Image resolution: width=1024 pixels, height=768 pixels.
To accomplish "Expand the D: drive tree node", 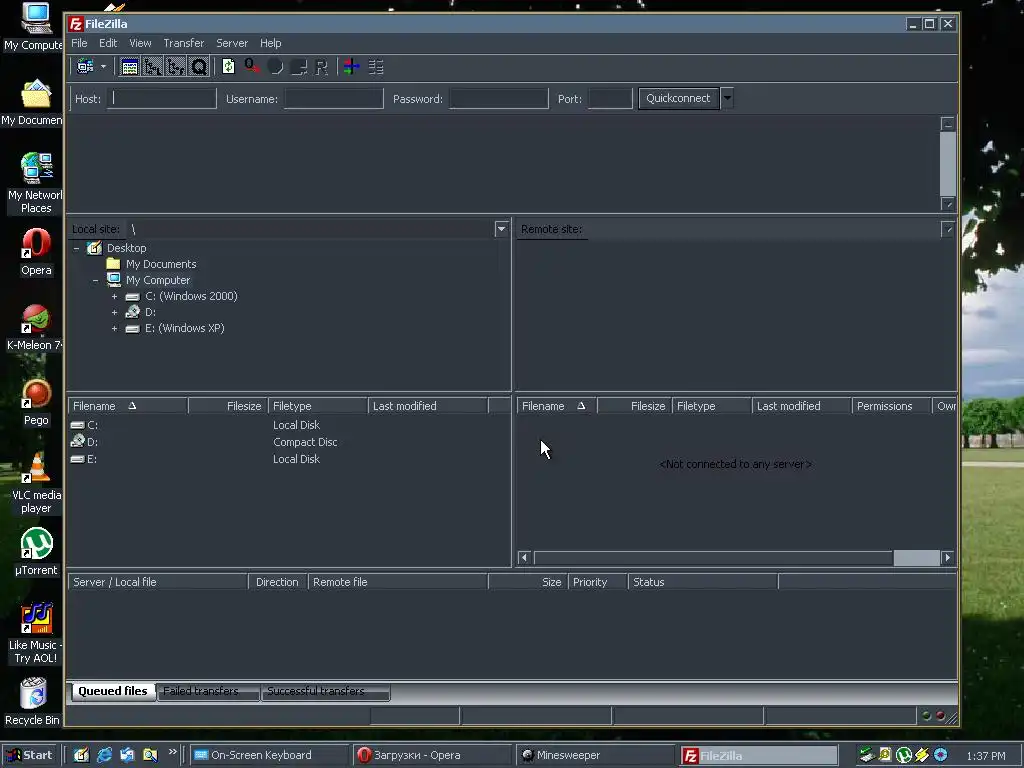I will (x=114, y=312).
